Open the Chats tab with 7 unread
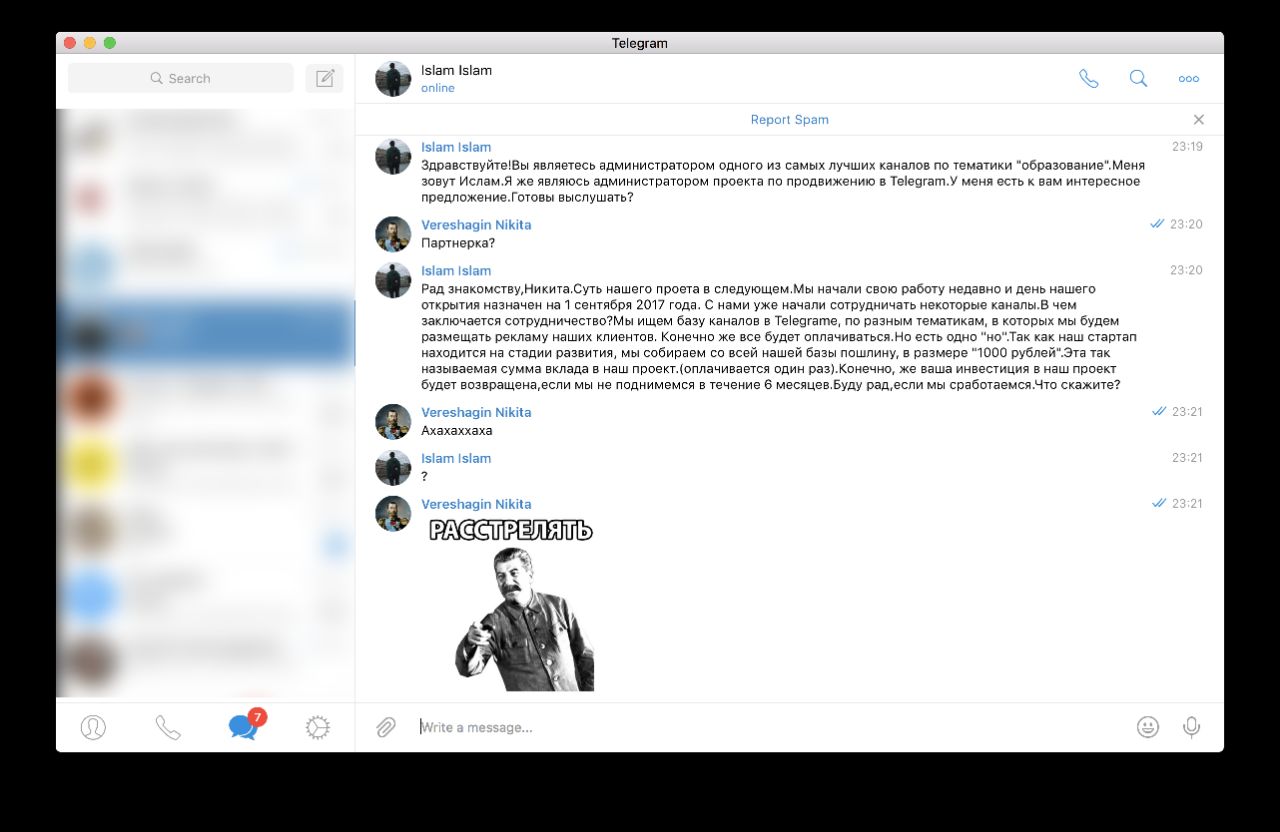This screenshot has height=832, width=1280. pos(245,725)
